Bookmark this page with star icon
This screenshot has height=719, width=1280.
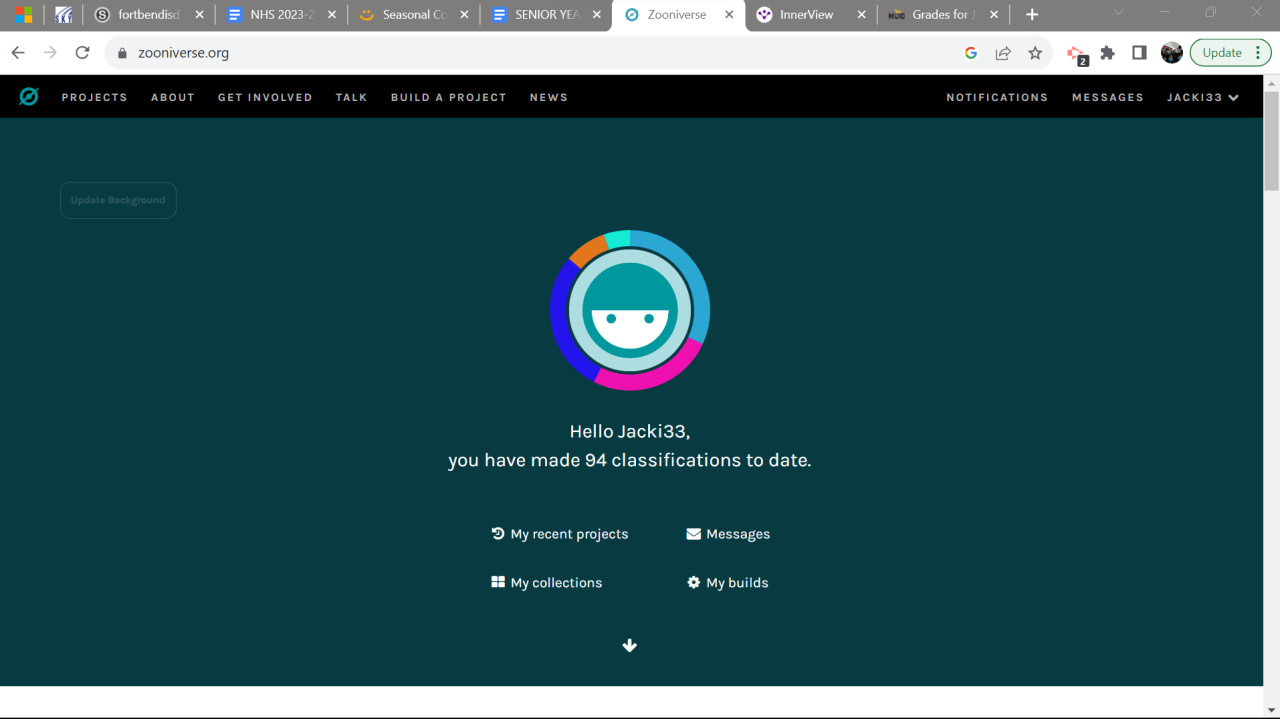point(1035,53)
